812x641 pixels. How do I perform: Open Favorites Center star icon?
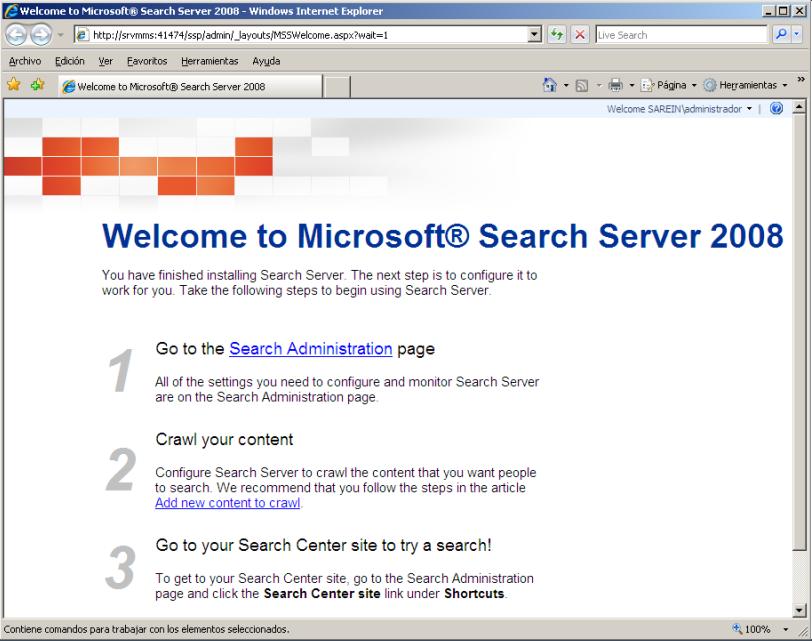[x=14, y=84]
